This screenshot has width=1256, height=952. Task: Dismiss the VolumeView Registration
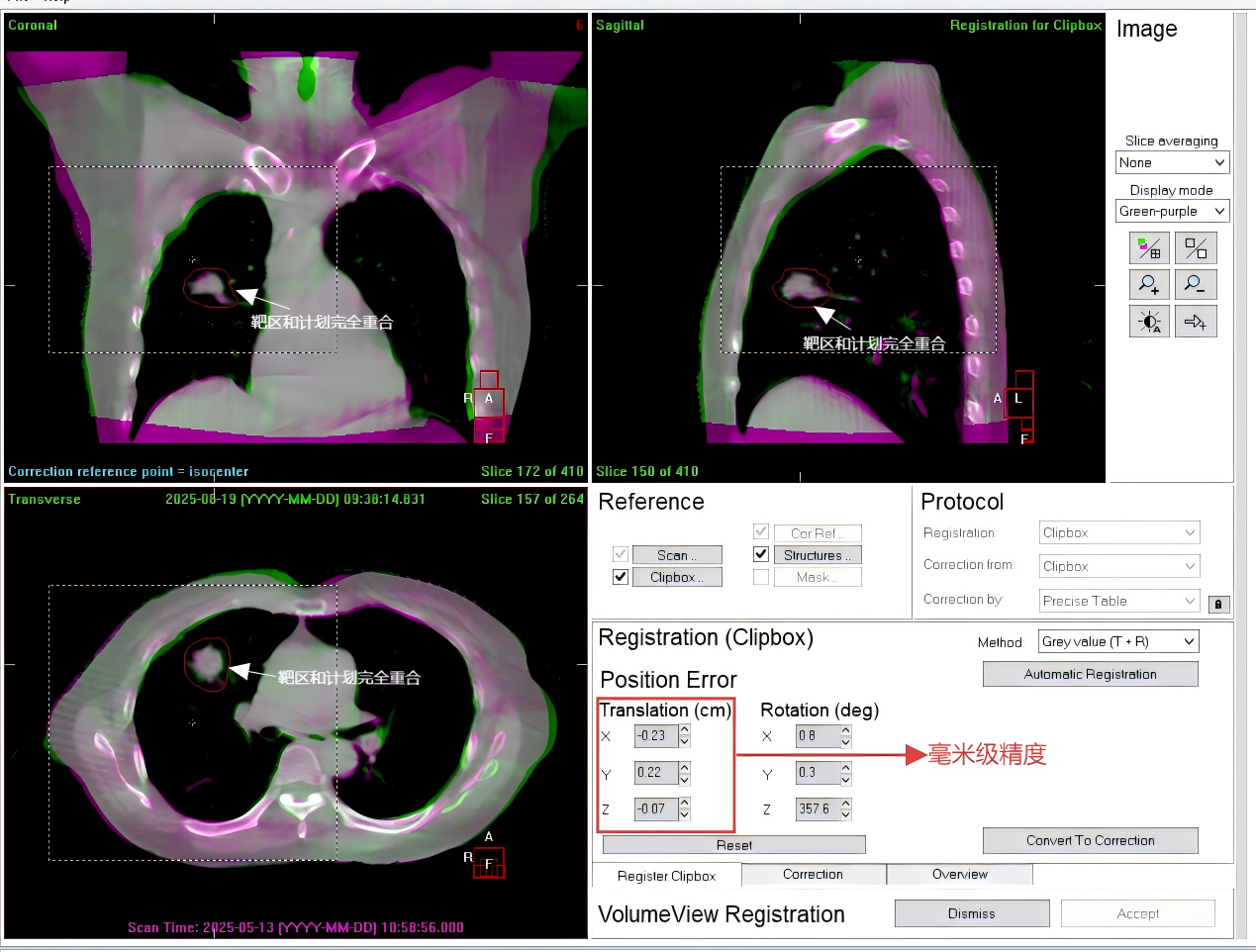coord(972,913)
